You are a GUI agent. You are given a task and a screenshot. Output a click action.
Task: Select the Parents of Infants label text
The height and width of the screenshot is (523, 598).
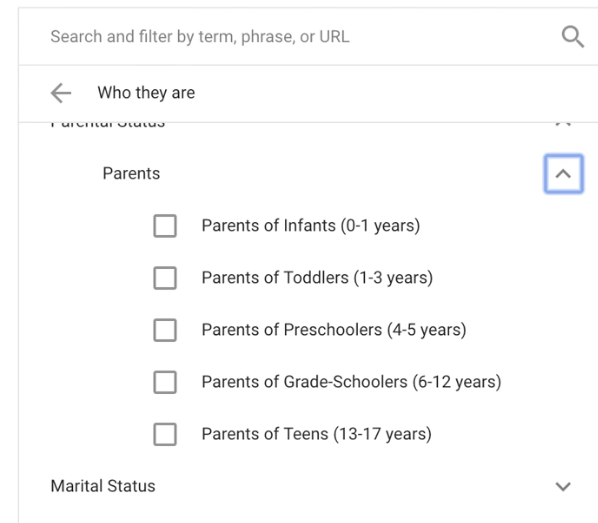(311, 225)
